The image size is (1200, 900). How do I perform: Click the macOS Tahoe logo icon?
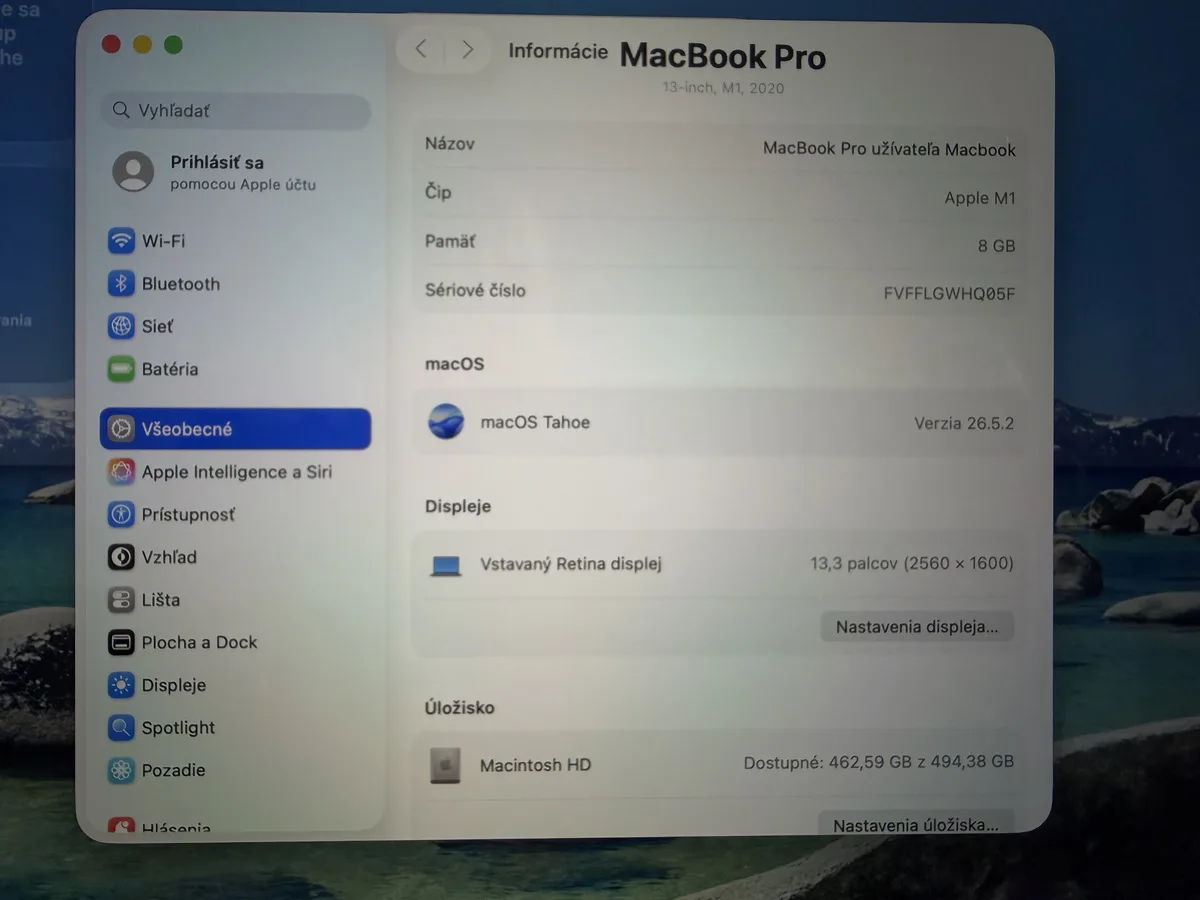(x=446, y=422)
